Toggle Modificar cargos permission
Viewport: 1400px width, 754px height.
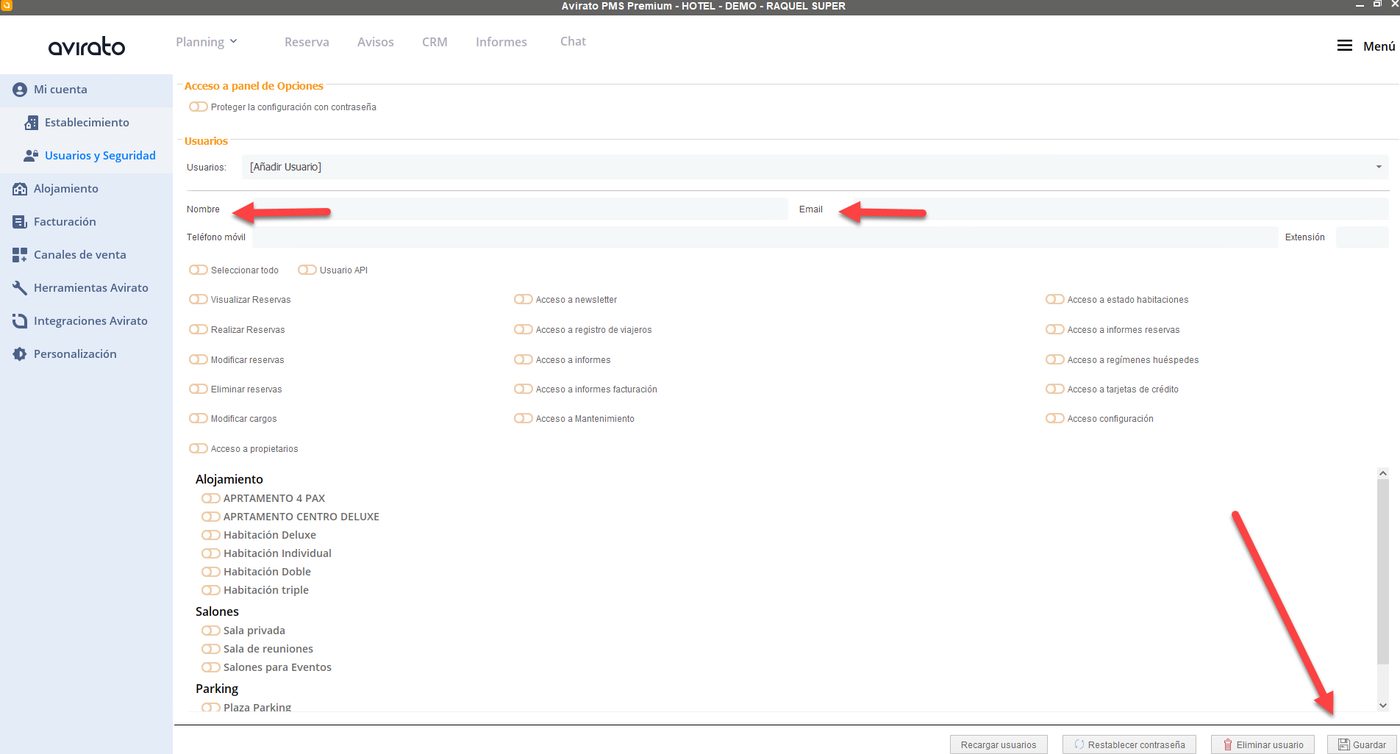(x=198, y=418)
